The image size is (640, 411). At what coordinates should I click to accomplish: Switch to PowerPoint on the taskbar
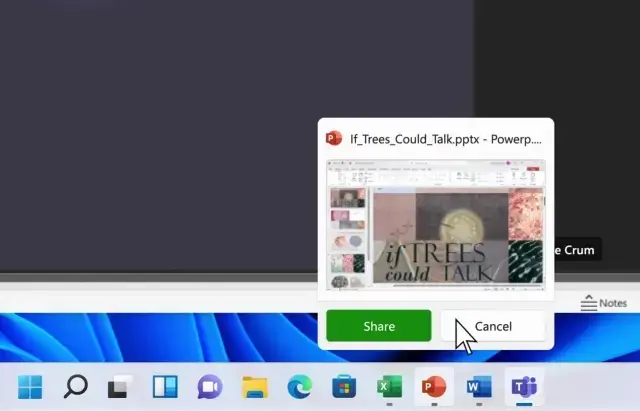(434, 387)
